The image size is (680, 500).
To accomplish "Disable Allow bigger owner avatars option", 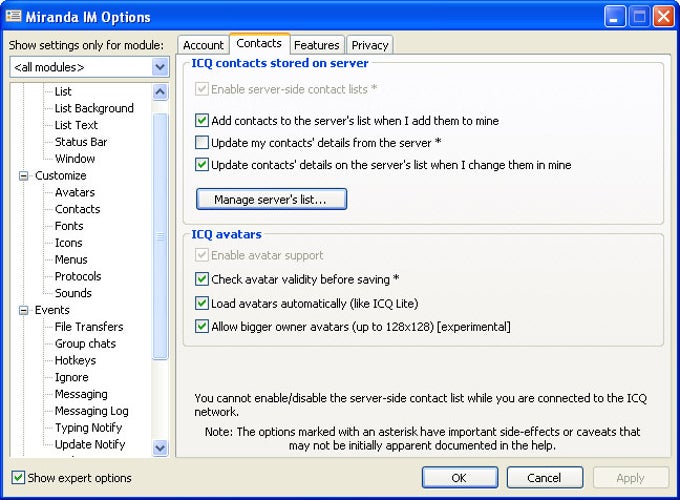I will click(x=202, y=326).
